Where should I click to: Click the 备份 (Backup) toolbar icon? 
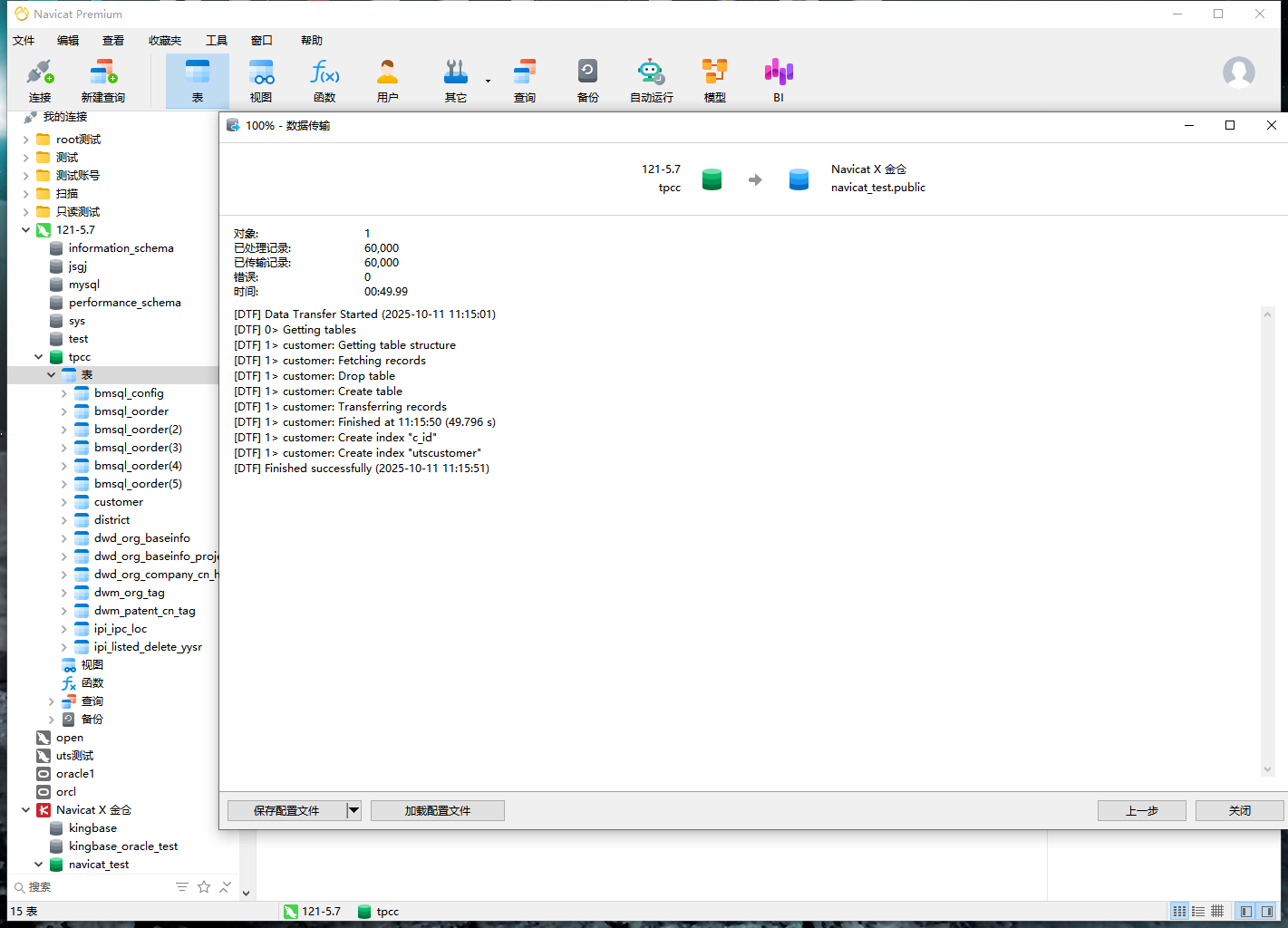click(x=588, y=81)
